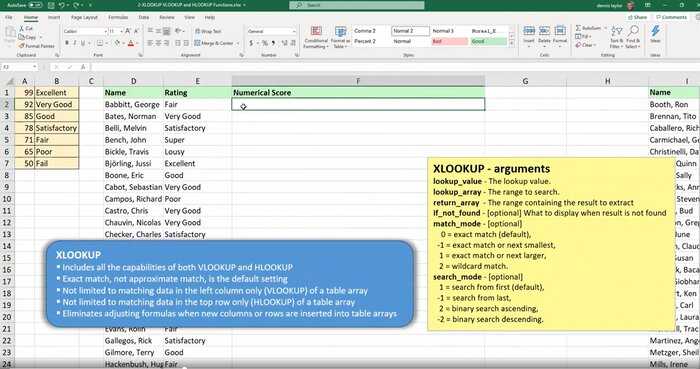Expand the Conditional Formatting menu
Viewport: 700px width, 369px height.
click(316, 37)
